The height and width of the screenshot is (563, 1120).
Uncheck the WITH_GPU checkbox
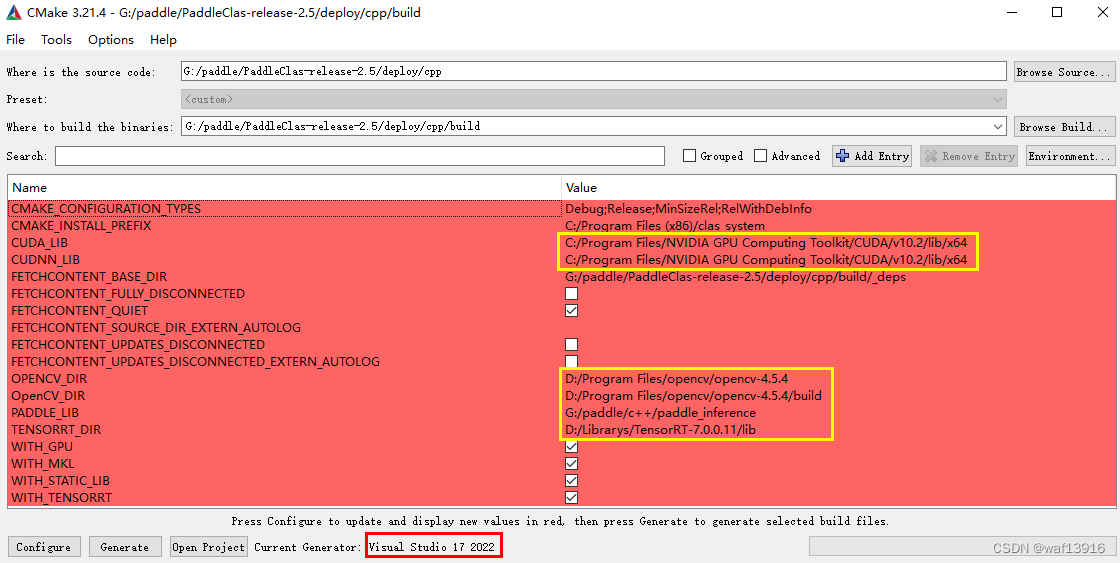(x=571, y=447)
